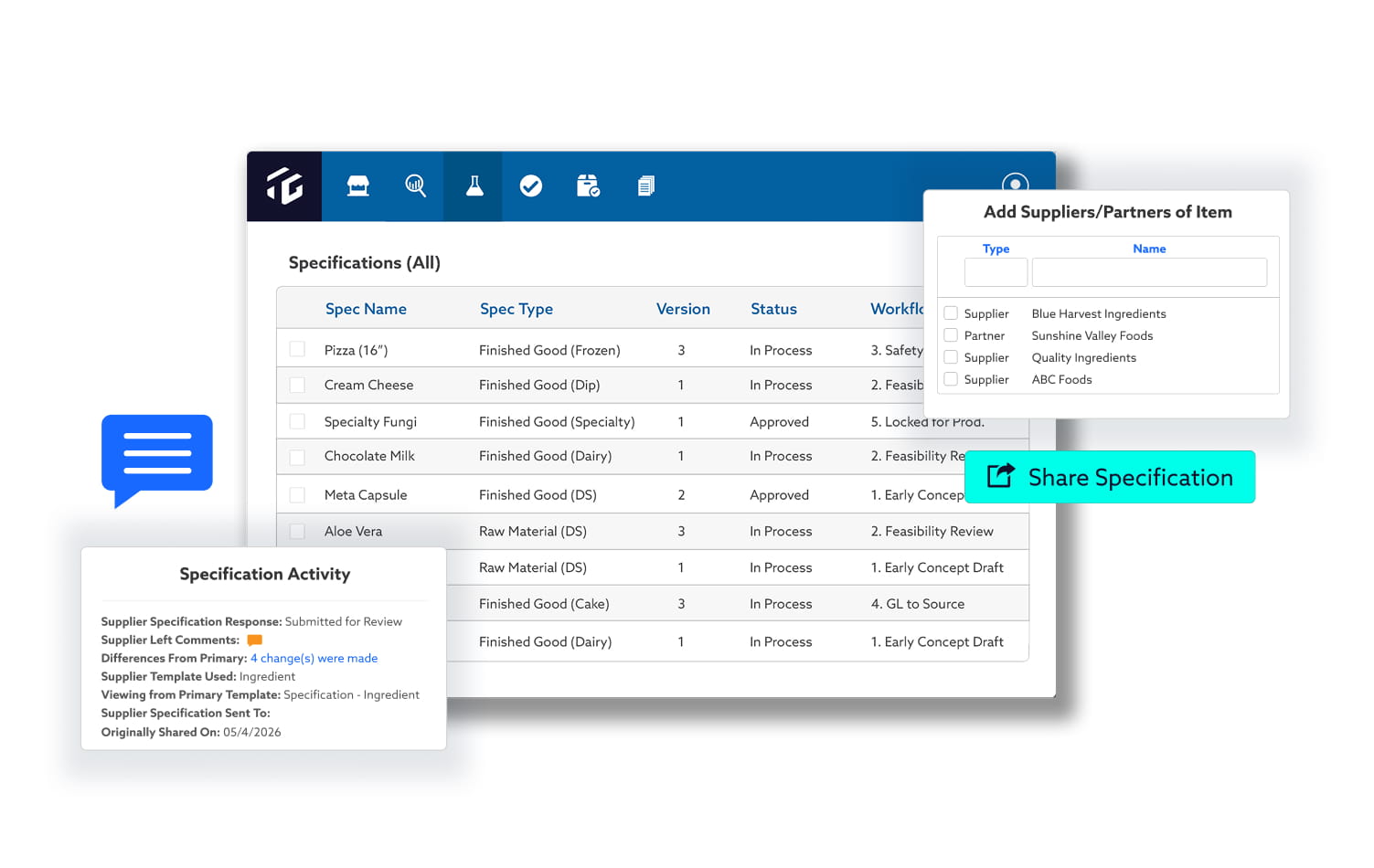
Task: Select the Pizza (16") spec name
Action: click(x=356, y=350)
